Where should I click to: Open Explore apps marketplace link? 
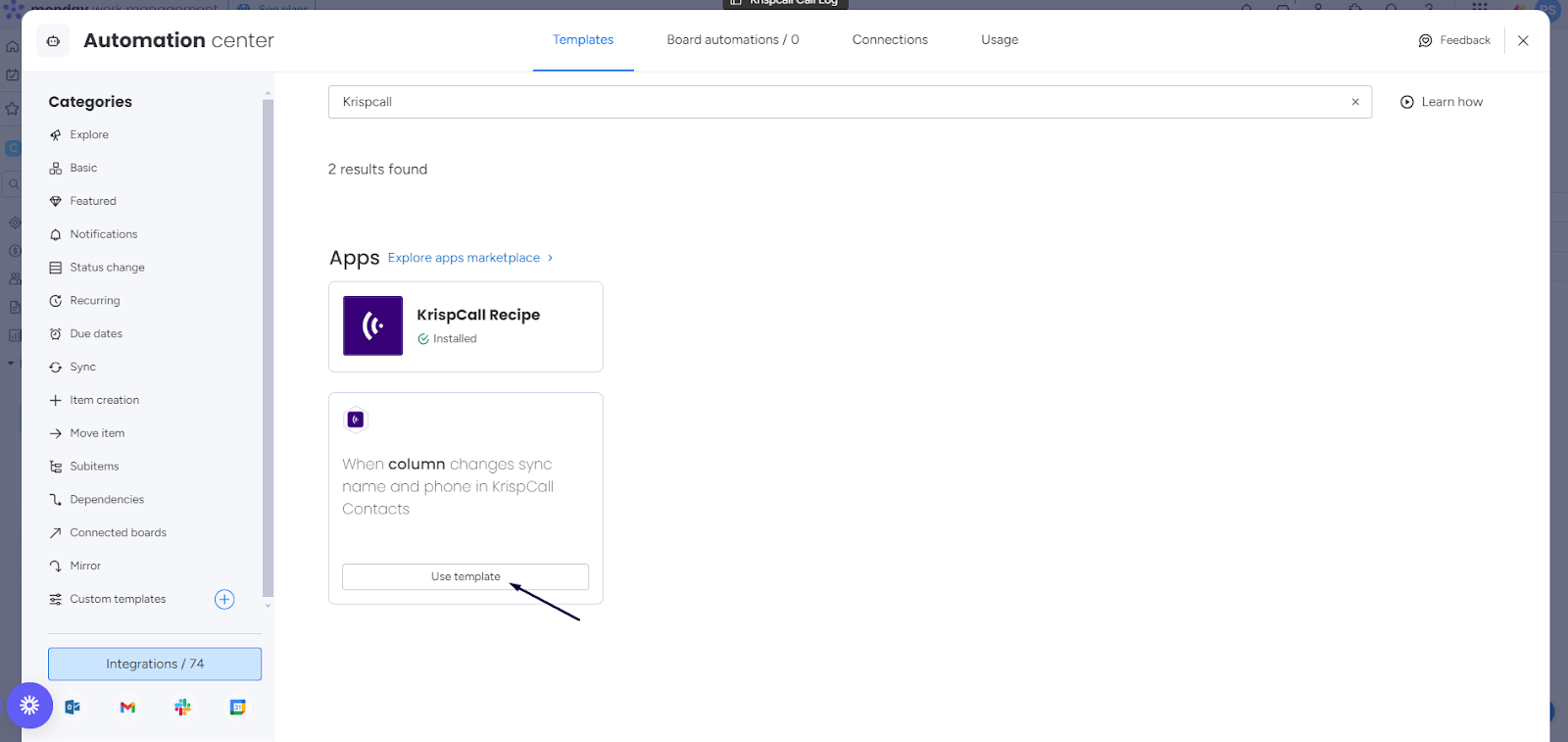click(x=470, y=258)
